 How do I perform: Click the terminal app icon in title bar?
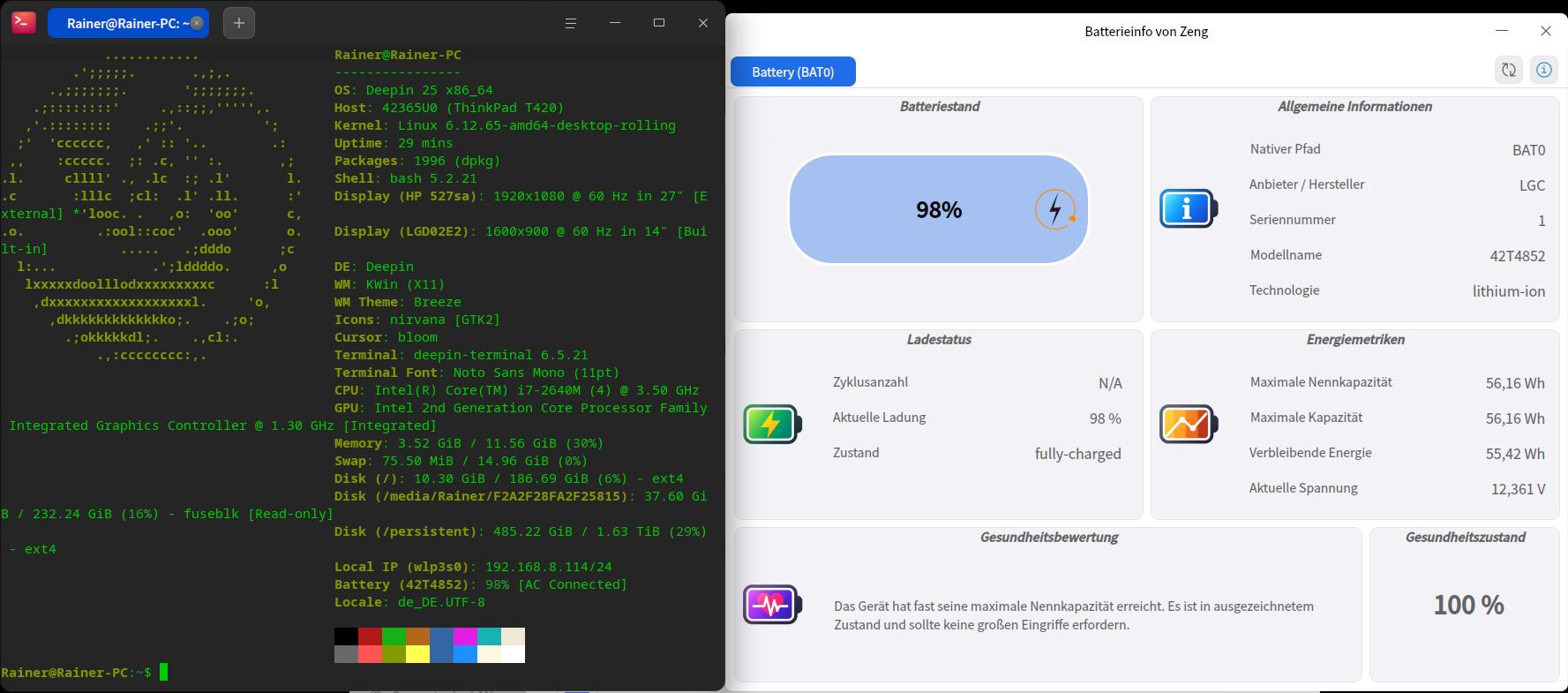point(23,23)
